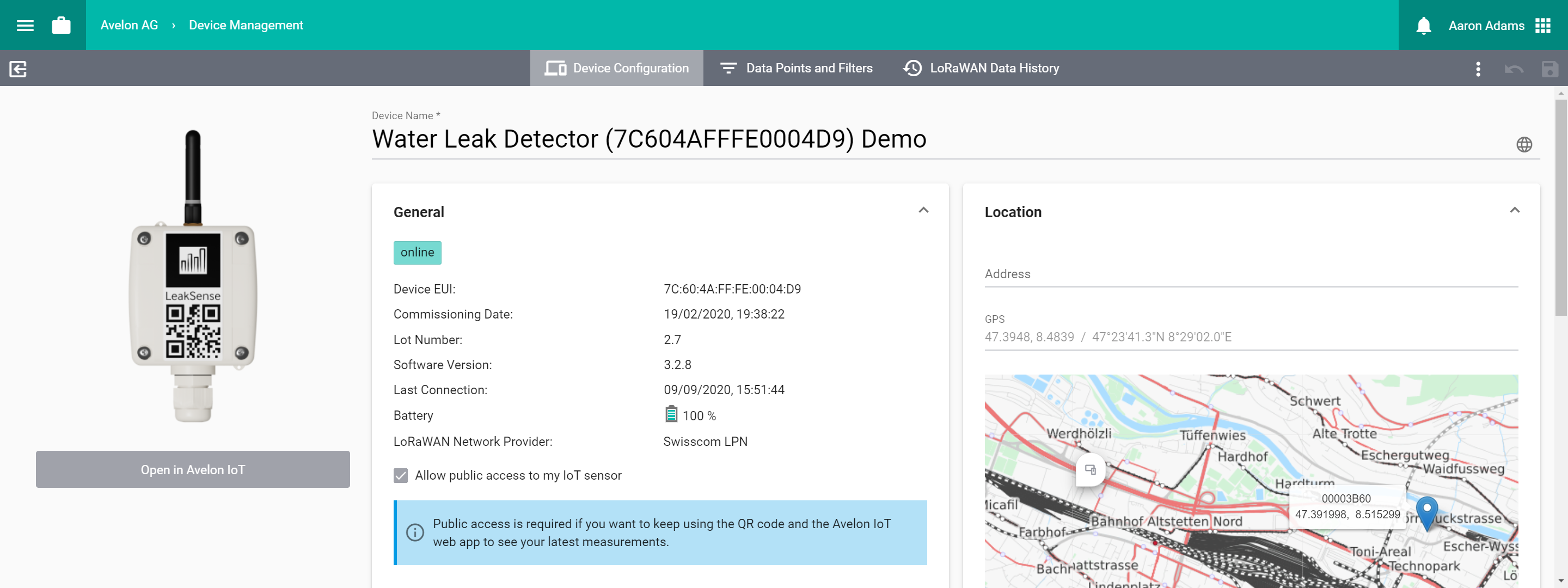
Task: Click the map layer toggle button
Action: (1090, 470)
